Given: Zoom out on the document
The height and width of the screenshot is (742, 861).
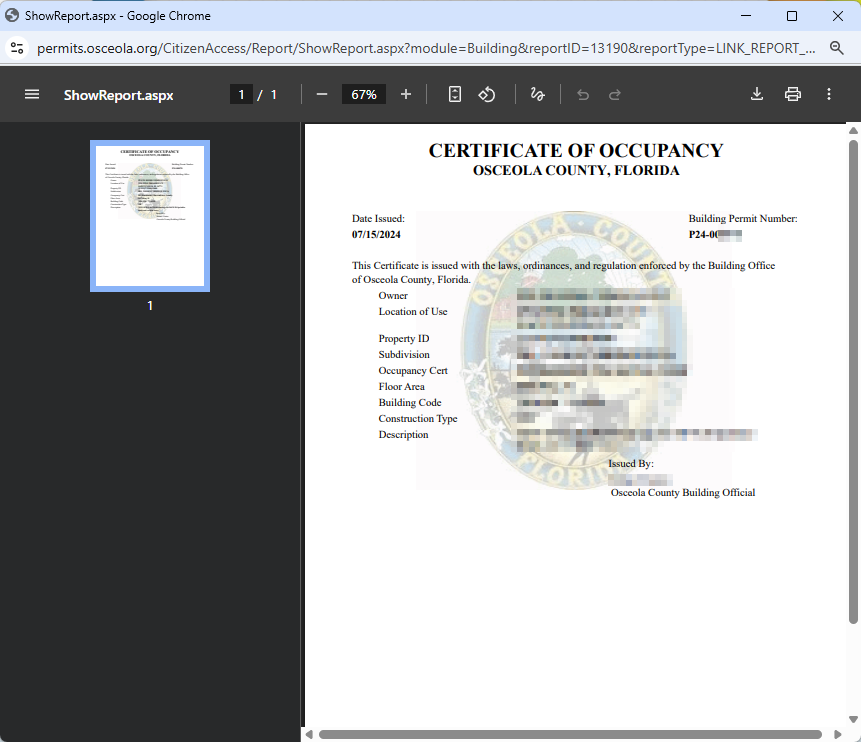Looking at the screenshot, I should coord(321,93).
